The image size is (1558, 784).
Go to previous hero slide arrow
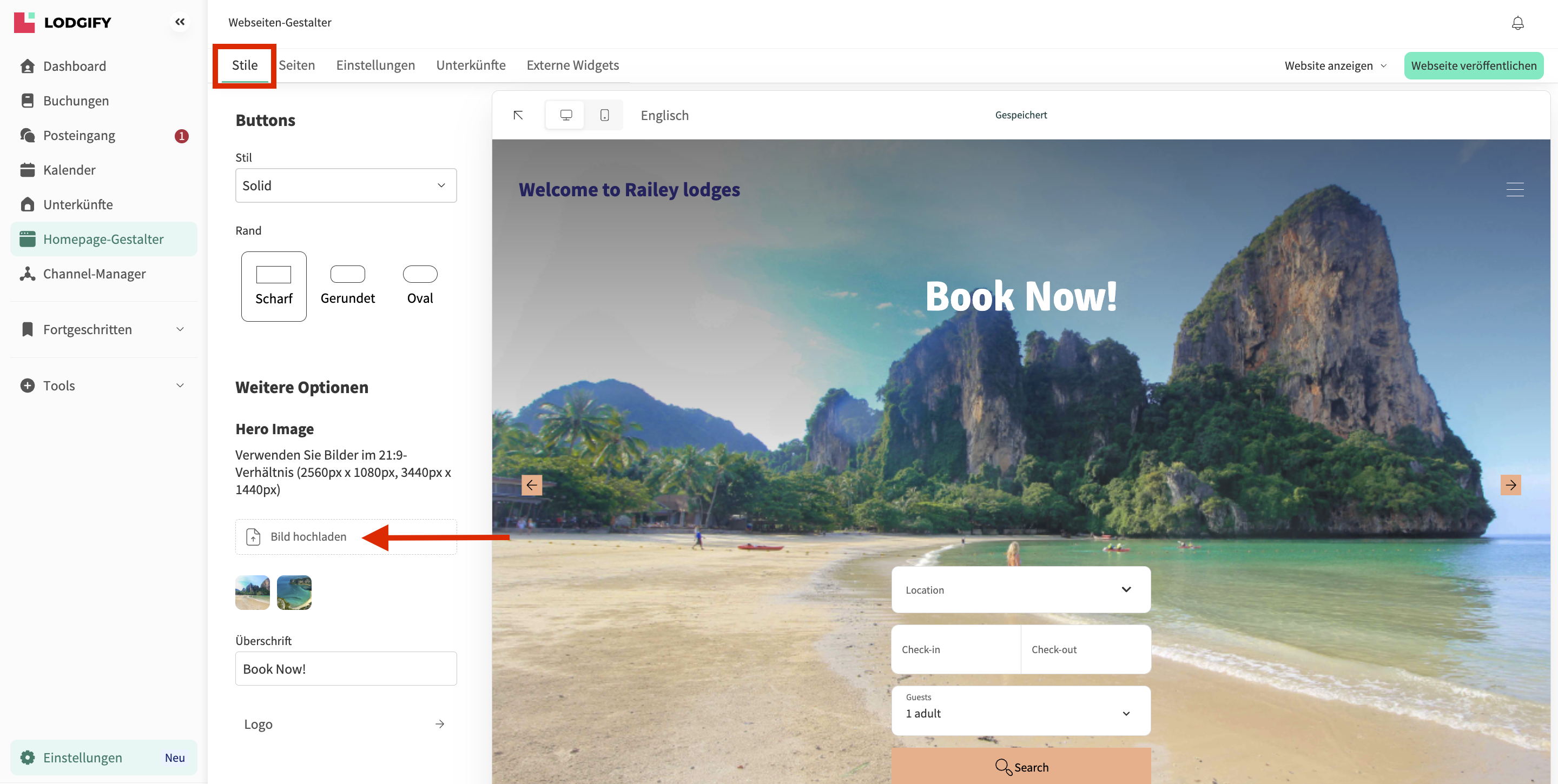(532, 485)
